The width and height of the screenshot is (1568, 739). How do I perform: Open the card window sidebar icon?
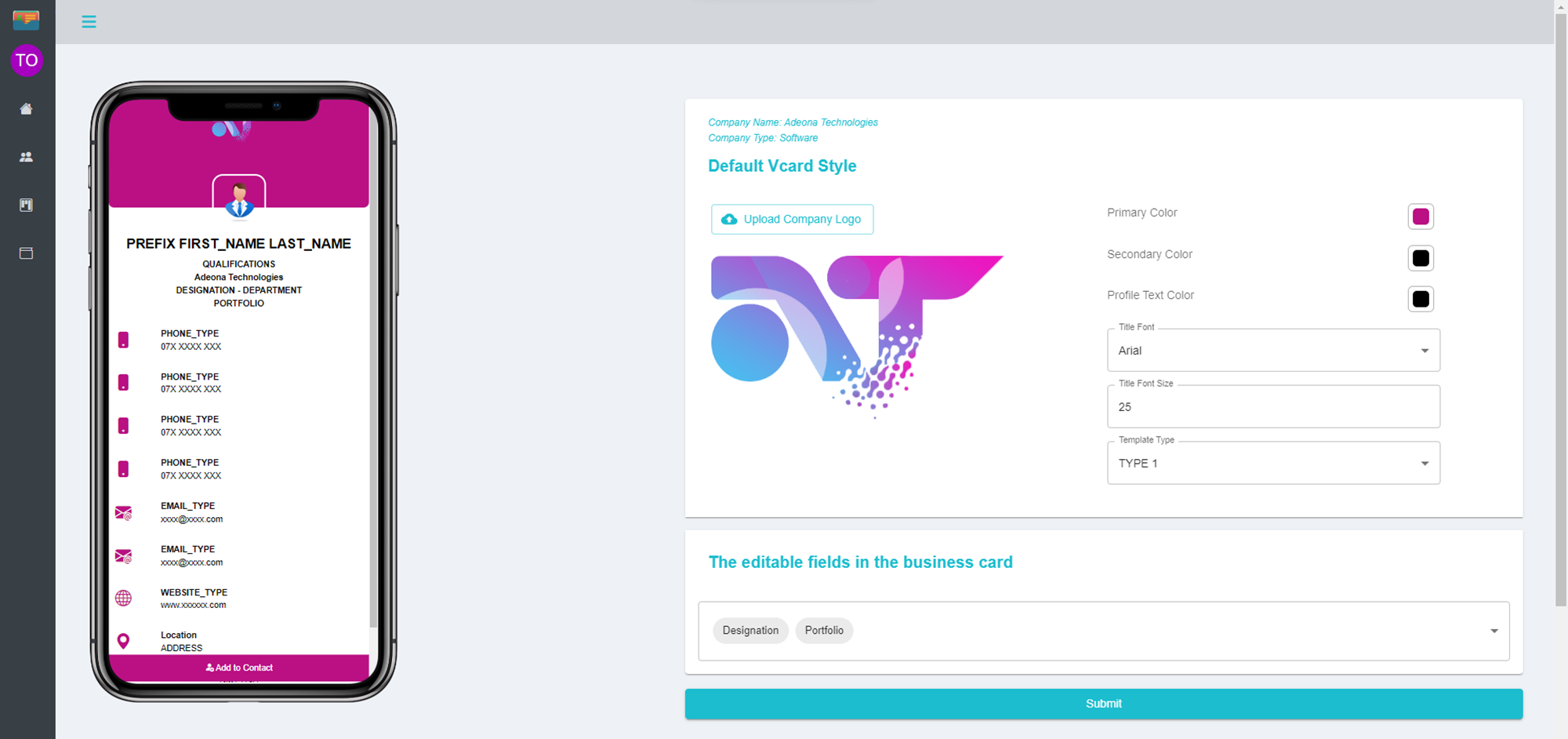click(26, 253)
